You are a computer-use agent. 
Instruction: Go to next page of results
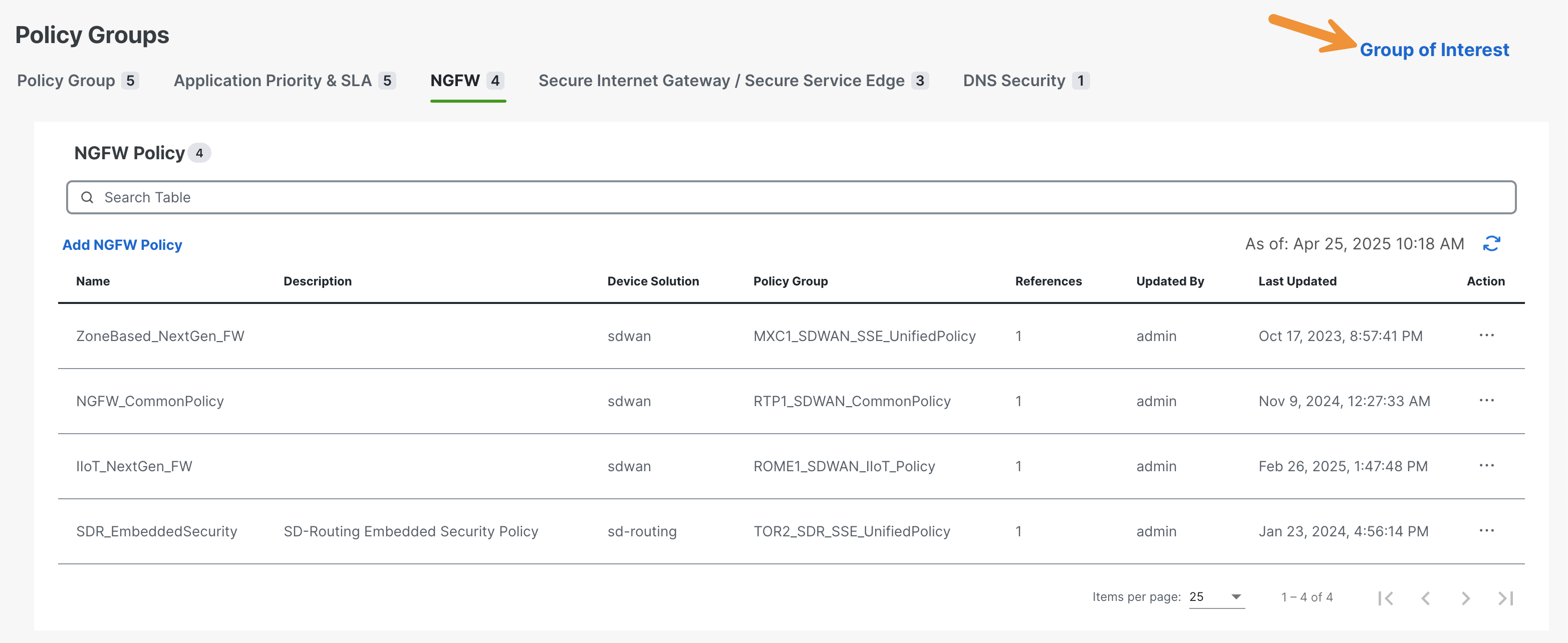pyautogui.click(x=1466, y=598)
